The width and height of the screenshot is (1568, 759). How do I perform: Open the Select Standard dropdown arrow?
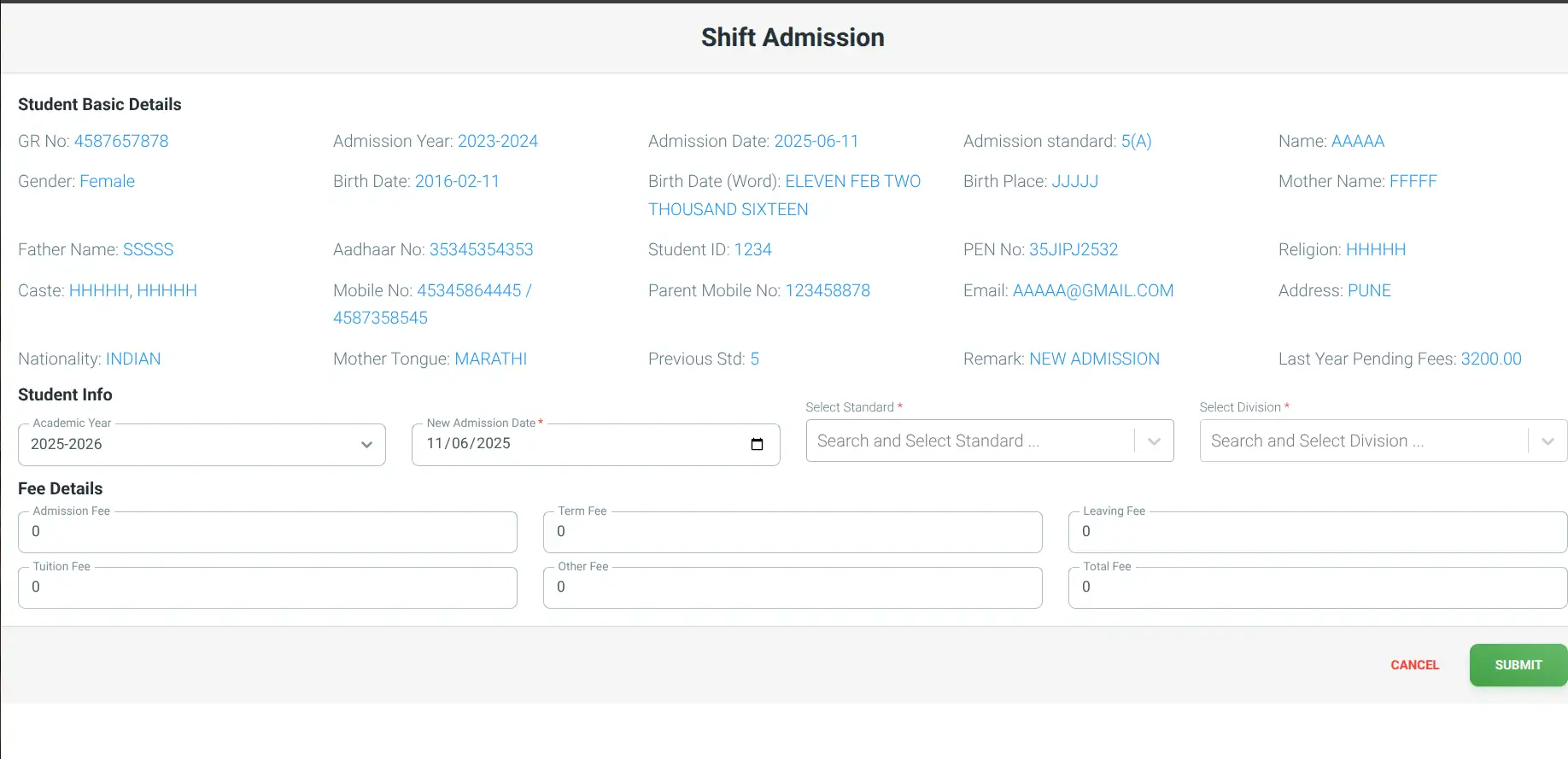1154,441
